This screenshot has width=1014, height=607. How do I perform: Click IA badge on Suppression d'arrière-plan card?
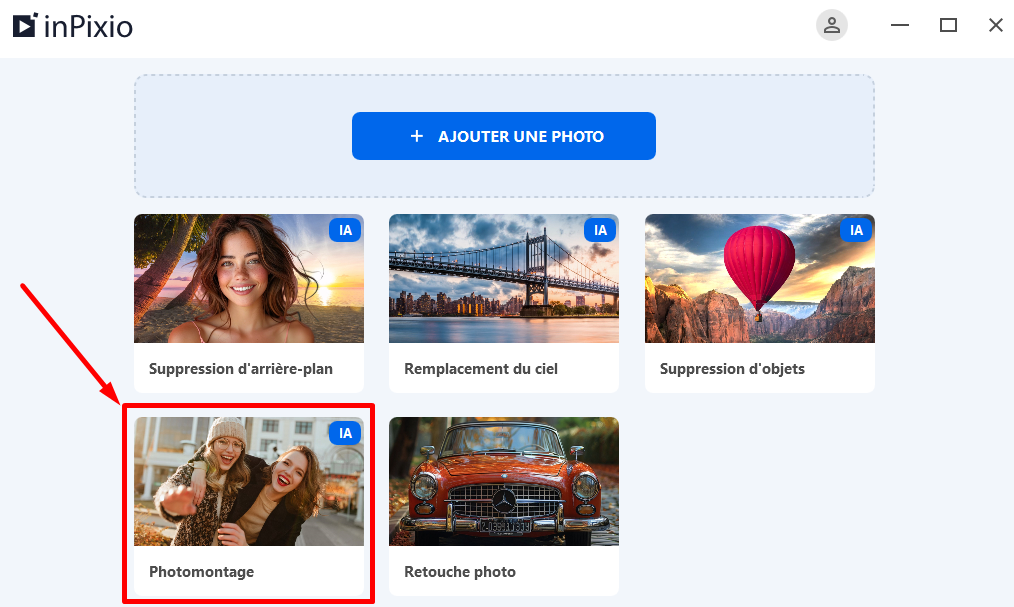click(x=345, y=230)
